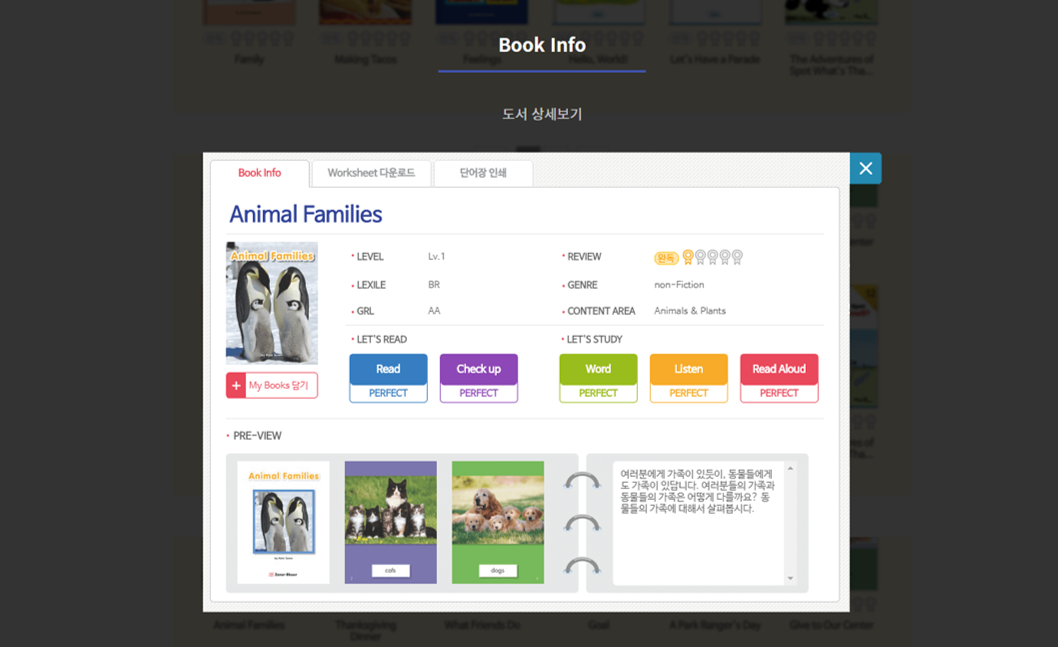This screenshot has height=647, width=1058.
Task: Close the Book Info popup
Action: click(865, 168)
